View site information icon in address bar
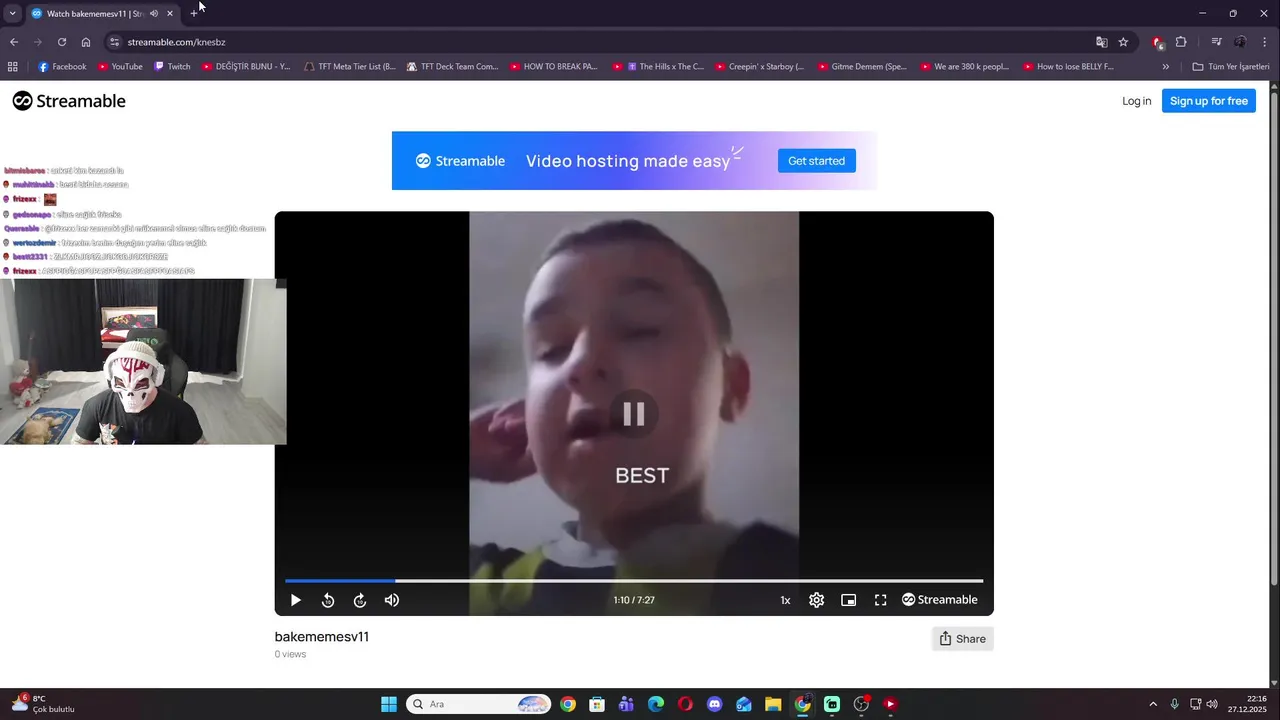Viewport: 1280px width, 720px height. click(115, 42)
